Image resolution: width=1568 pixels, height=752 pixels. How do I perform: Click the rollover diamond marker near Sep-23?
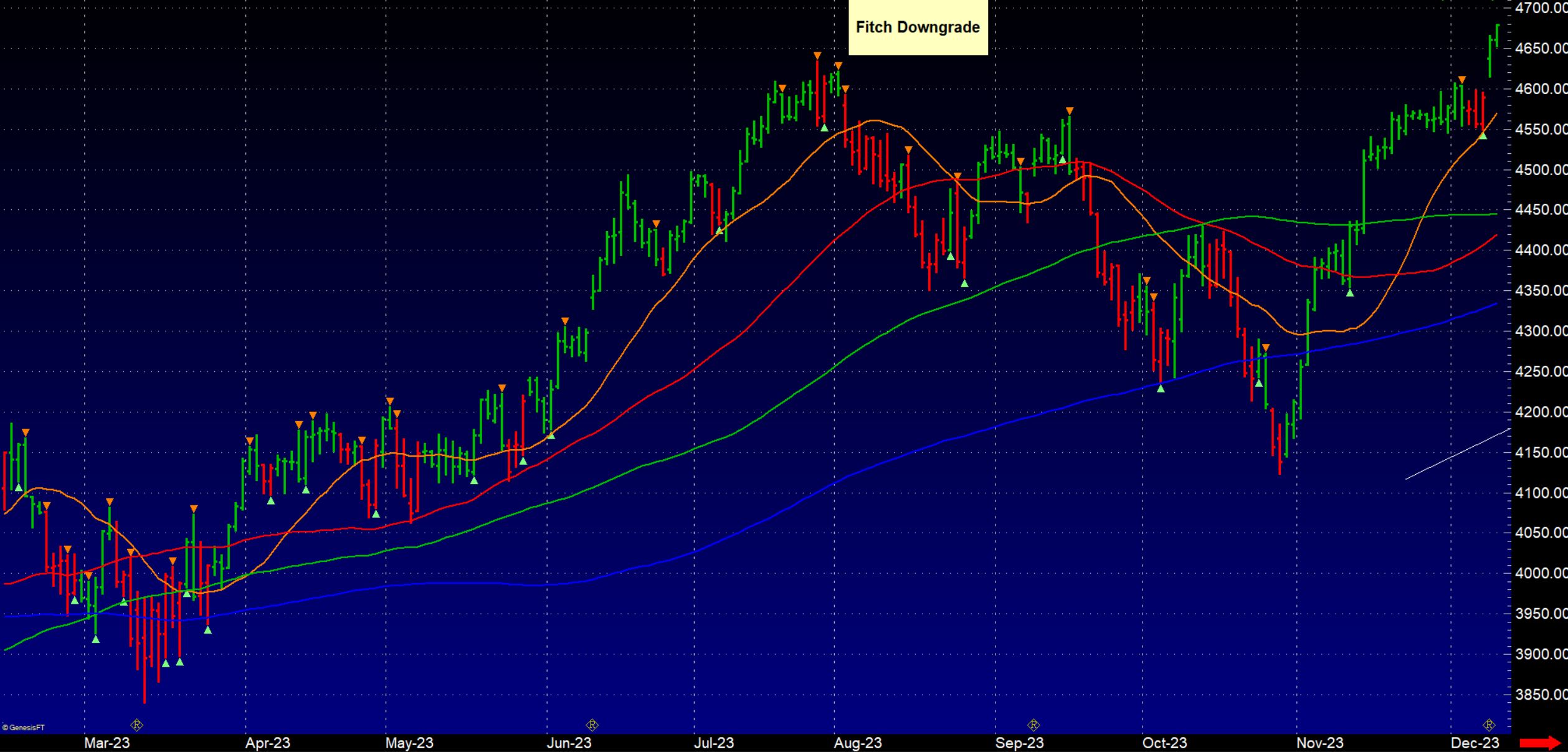tap(1033, 725)
